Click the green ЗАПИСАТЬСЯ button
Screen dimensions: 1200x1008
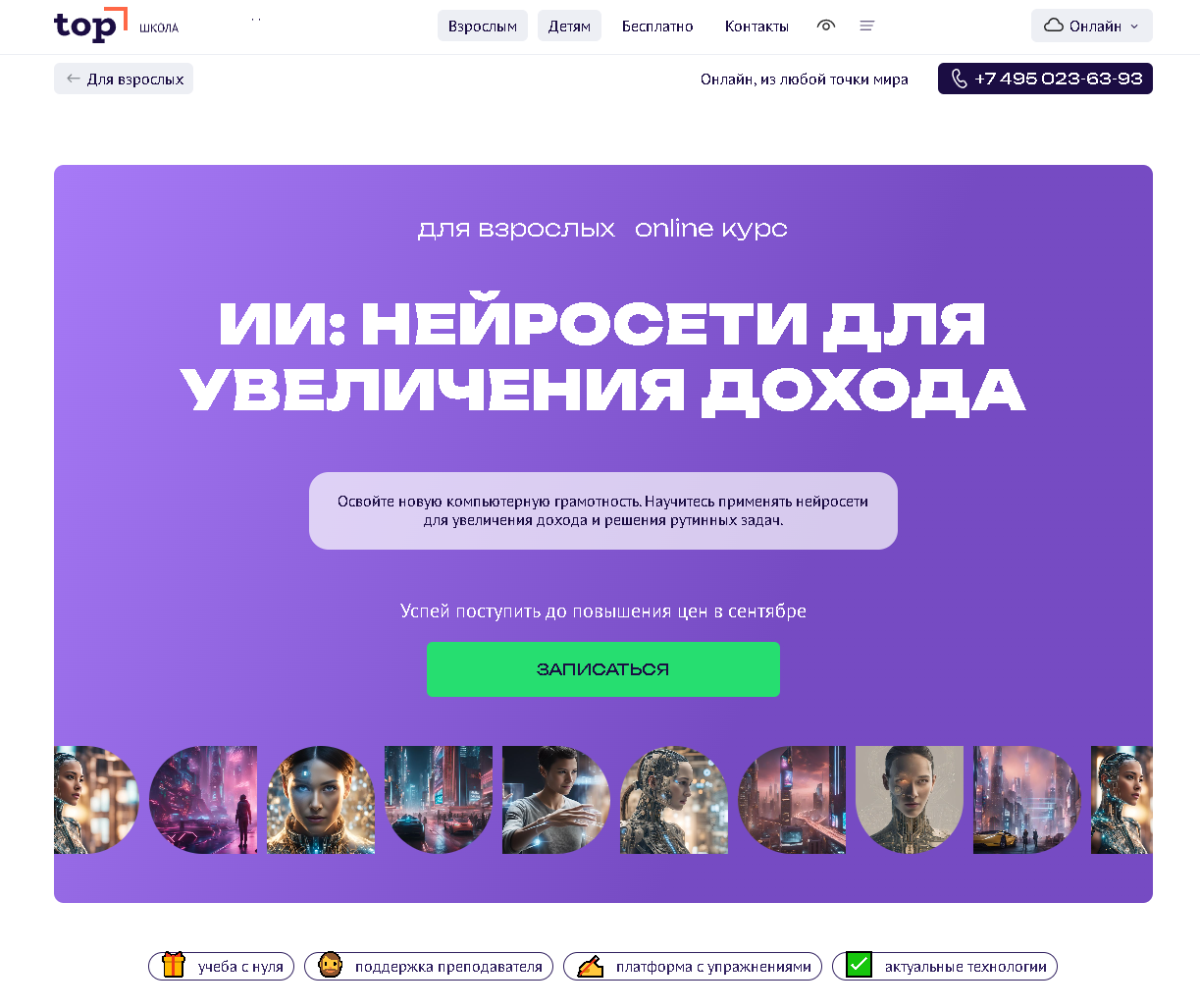tap(603, 669)
